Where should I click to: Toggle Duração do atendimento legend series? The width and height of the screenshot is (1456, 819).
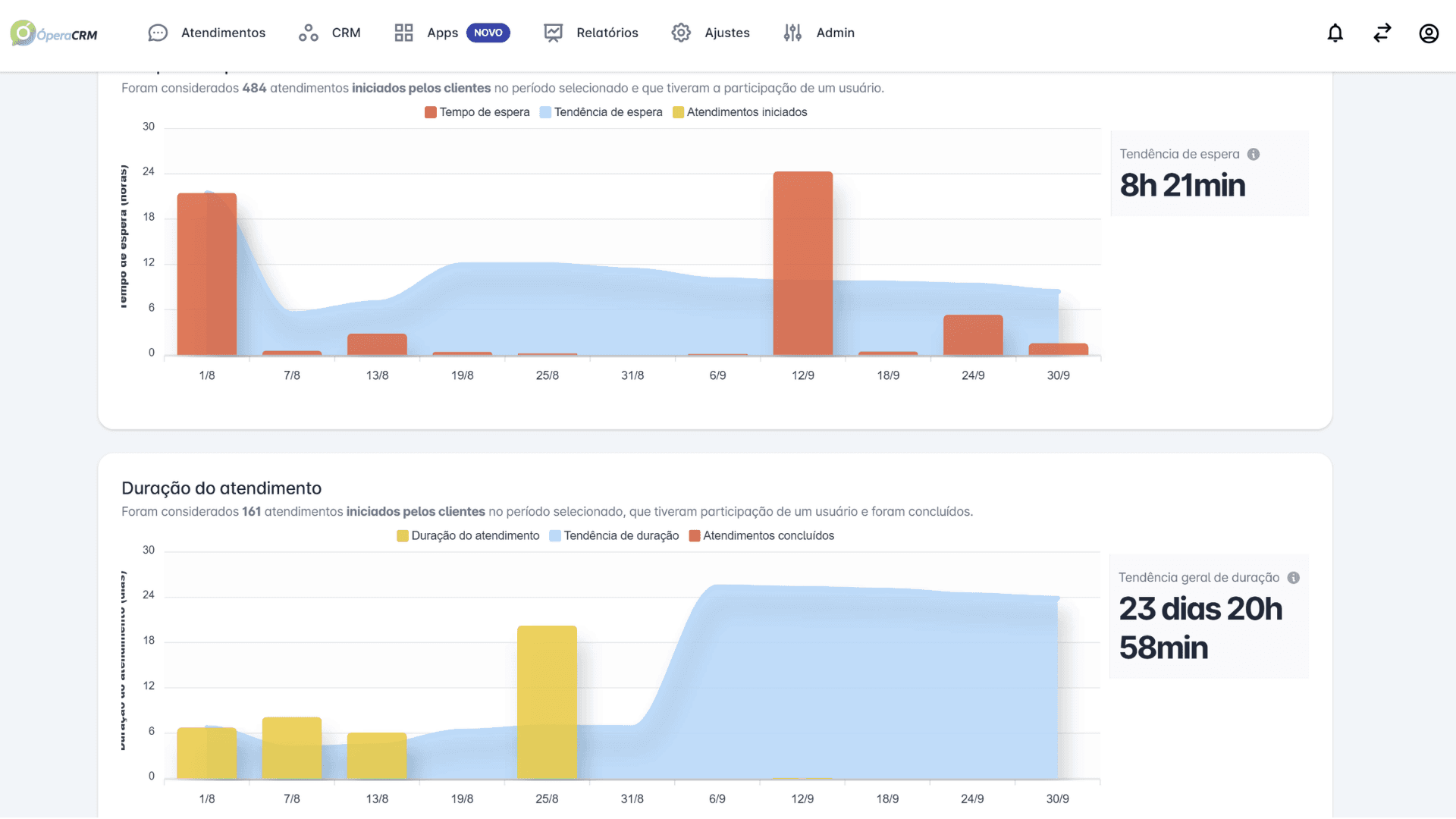pos(468,536)
